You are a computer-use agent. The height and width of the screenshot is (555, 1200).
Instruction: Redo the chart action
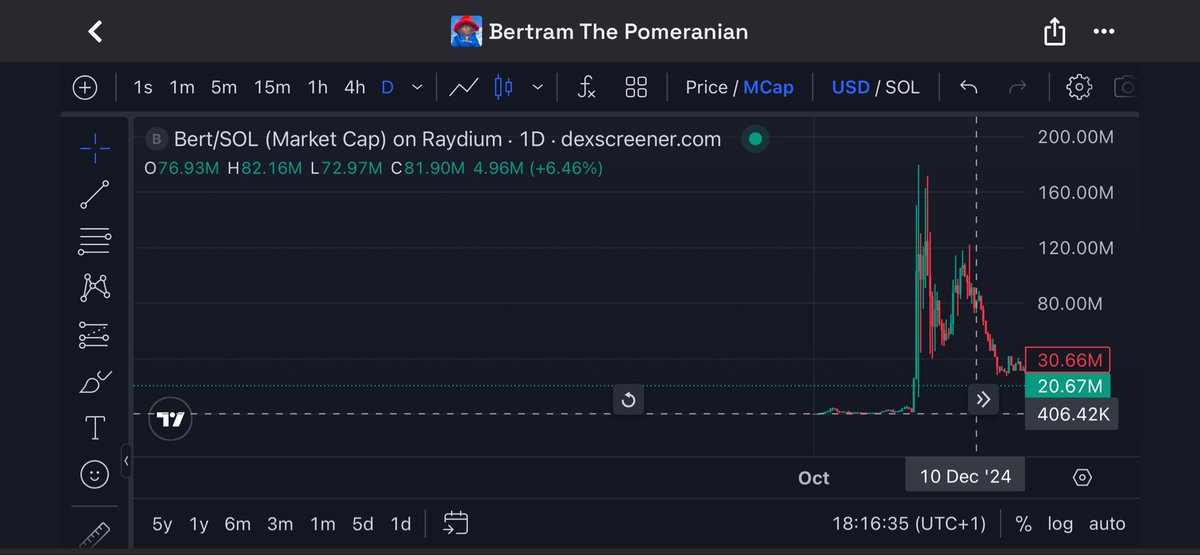tap(1018, 87)
